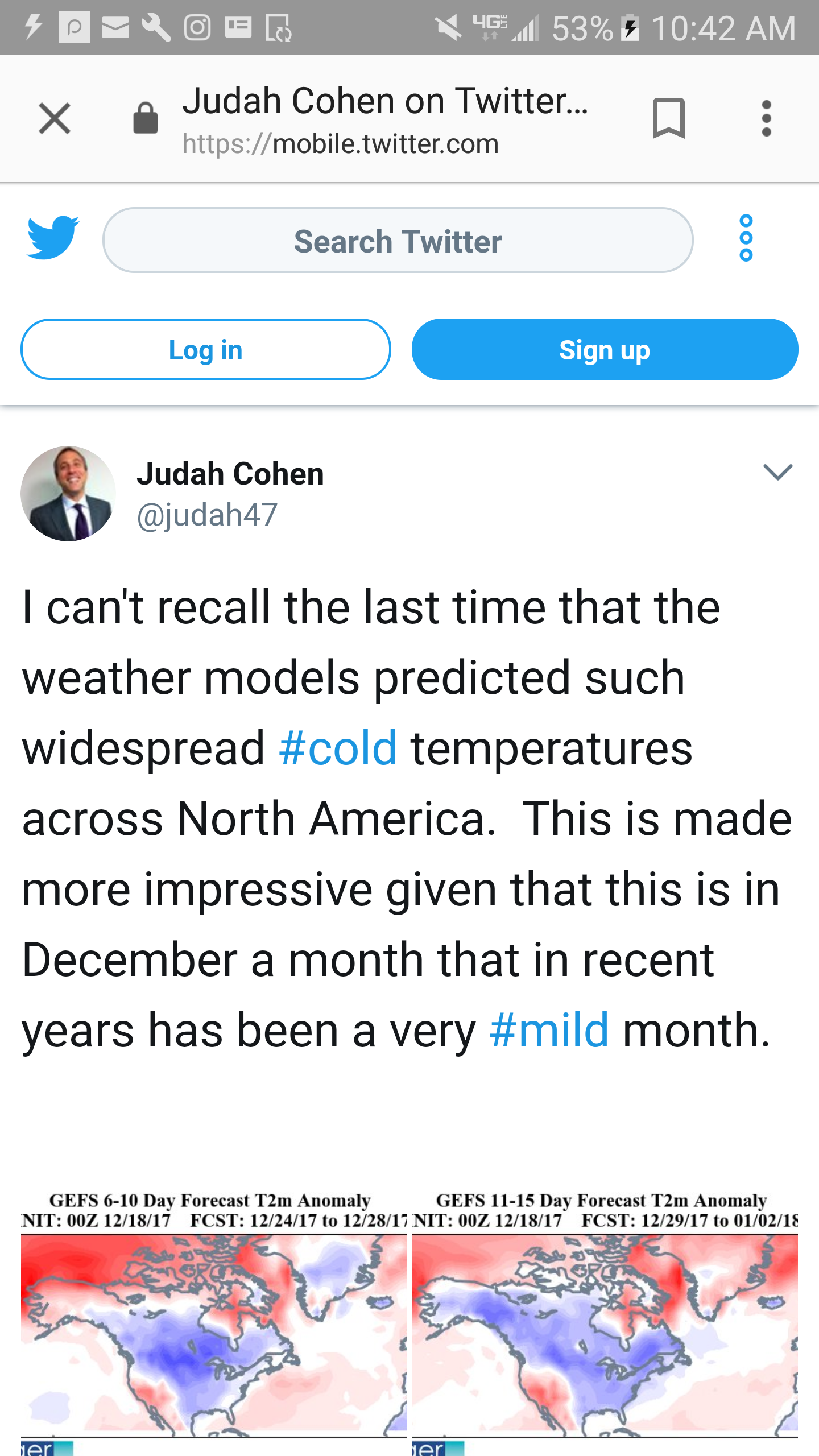The image size is (819, 1456).
Task: Open Judah Cohen's profile picture
Action: coord(68,494)
